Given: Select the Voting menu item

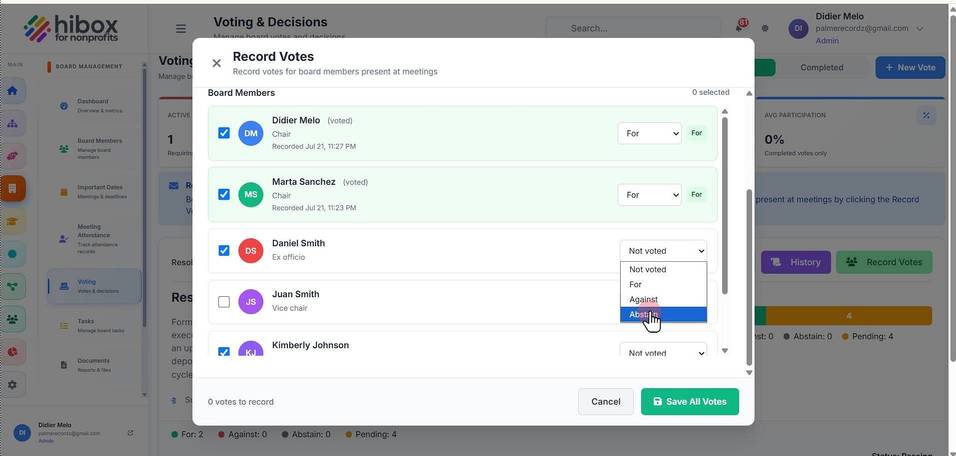Looking at the screenshot, I should pyautogui.click(x=95, y=286).
